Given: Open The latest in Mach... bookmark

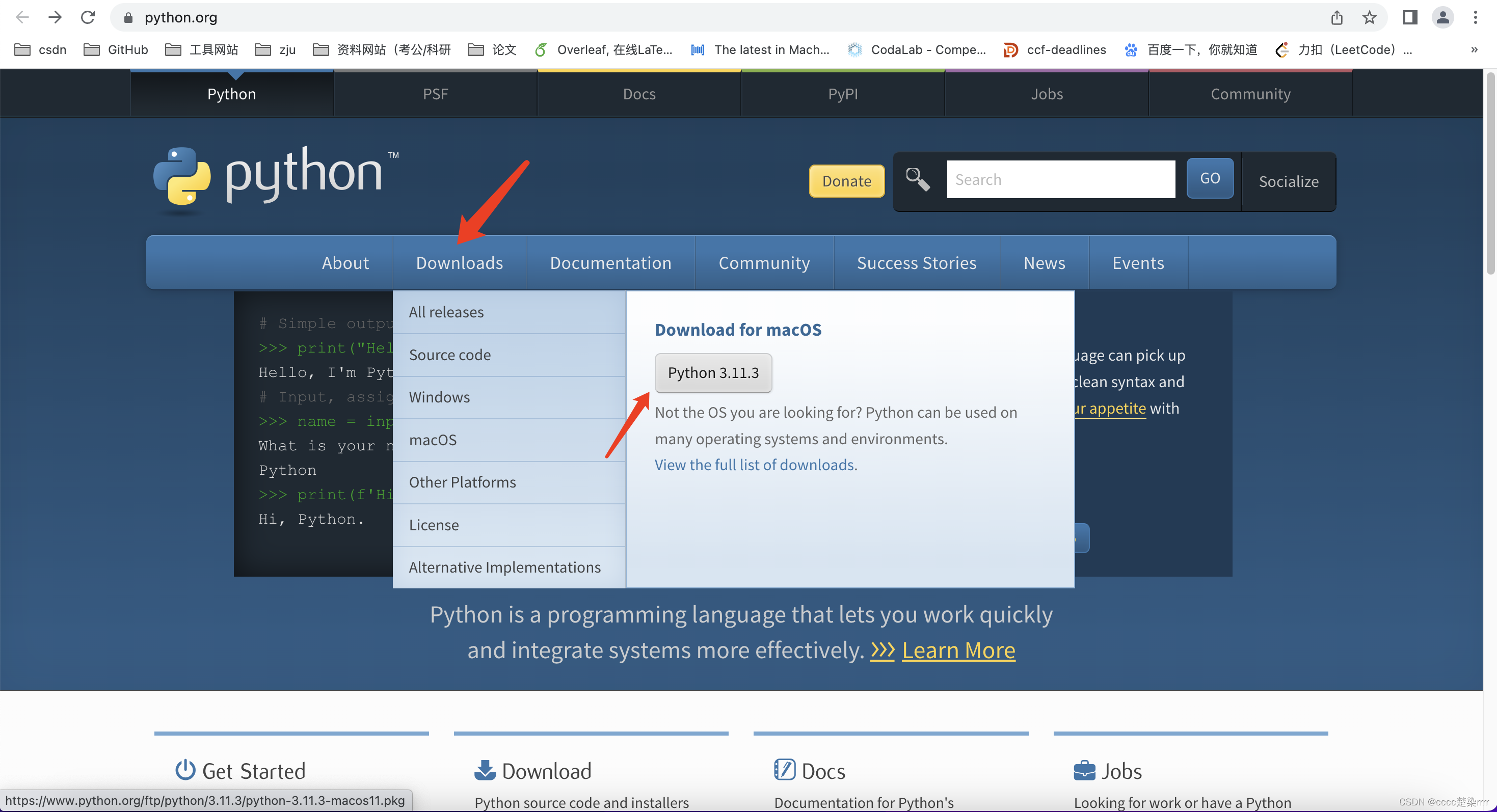Looking at the screenshot, I should pos(760,50).
